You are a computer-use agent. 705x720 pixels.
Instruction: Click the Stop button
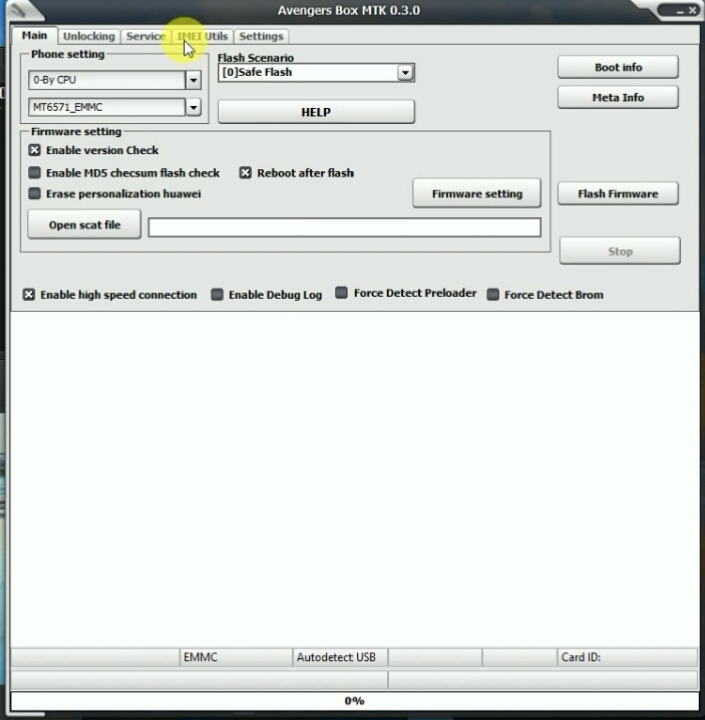click(x=620, y=251)
